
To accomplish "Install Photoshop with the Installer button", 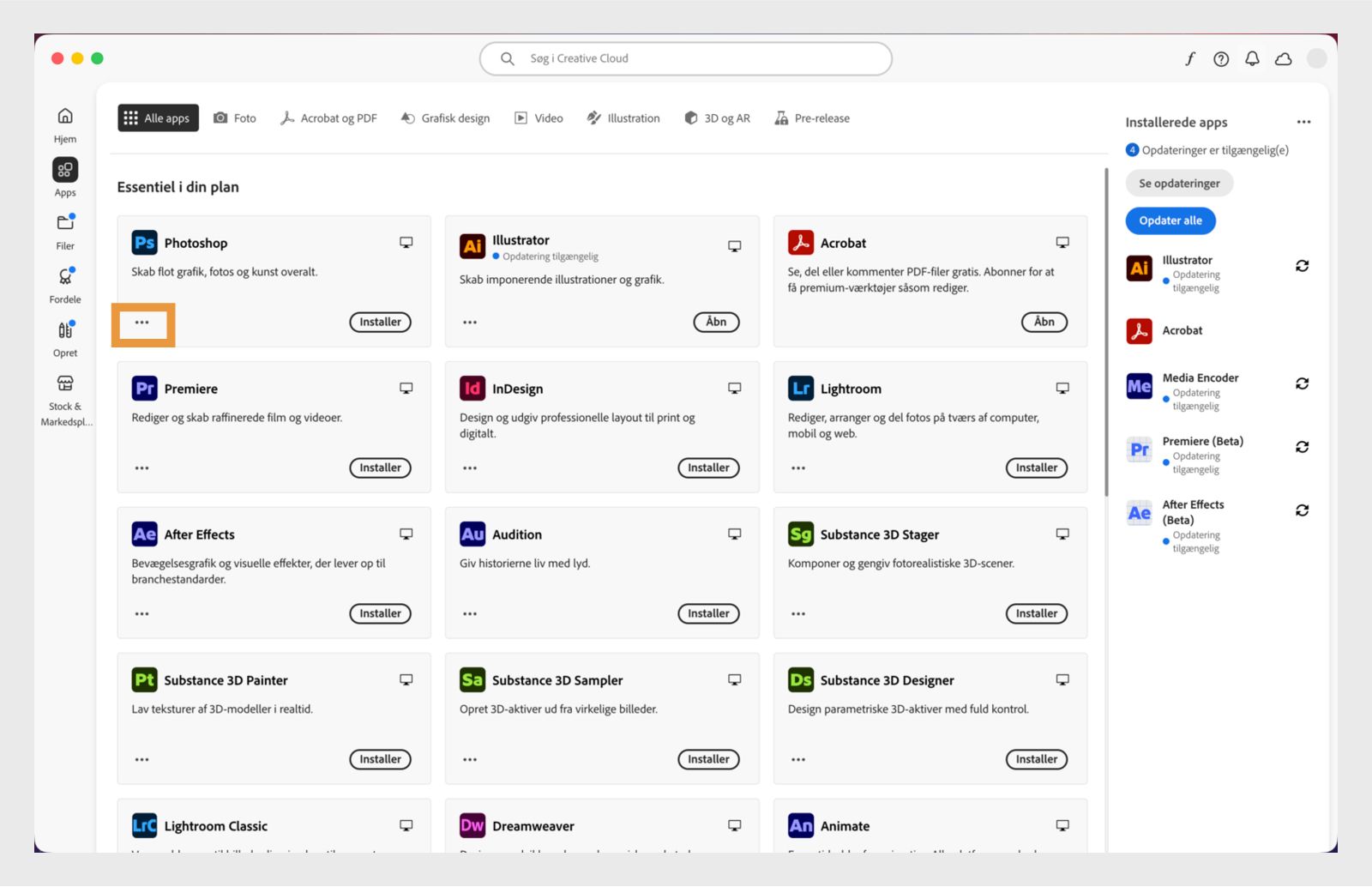I will 380,323.
